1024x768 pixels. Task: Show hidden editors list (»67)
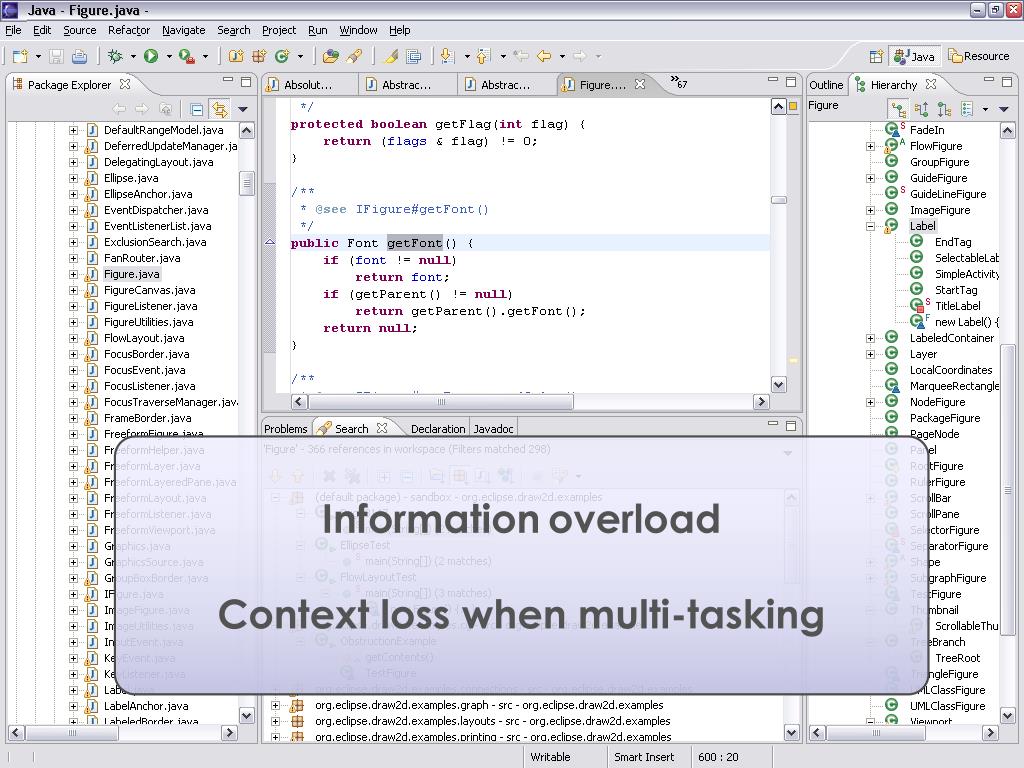click(x=679, y=82)
